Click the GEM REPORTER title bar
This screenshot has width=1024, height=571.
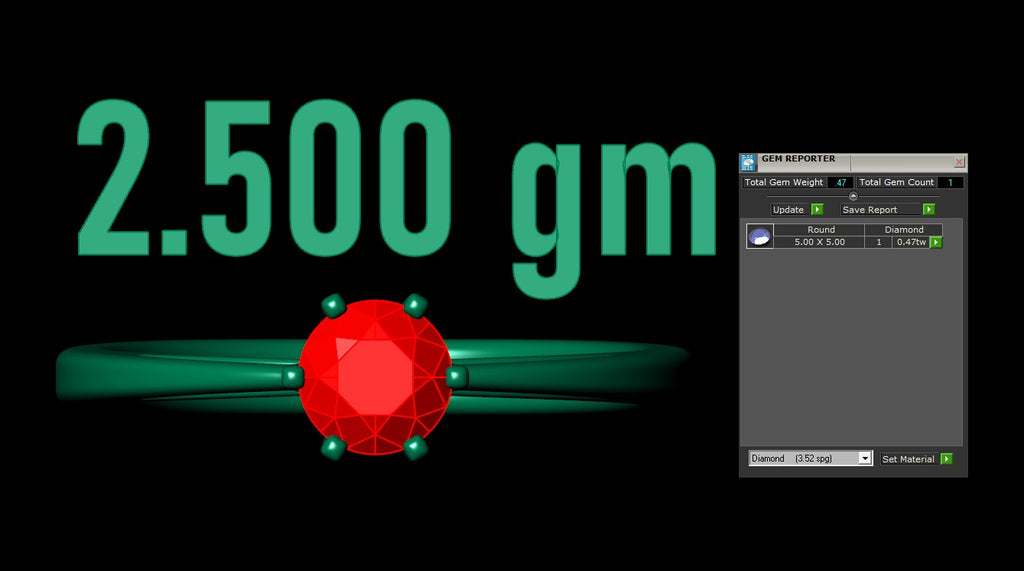click(854, 161)
